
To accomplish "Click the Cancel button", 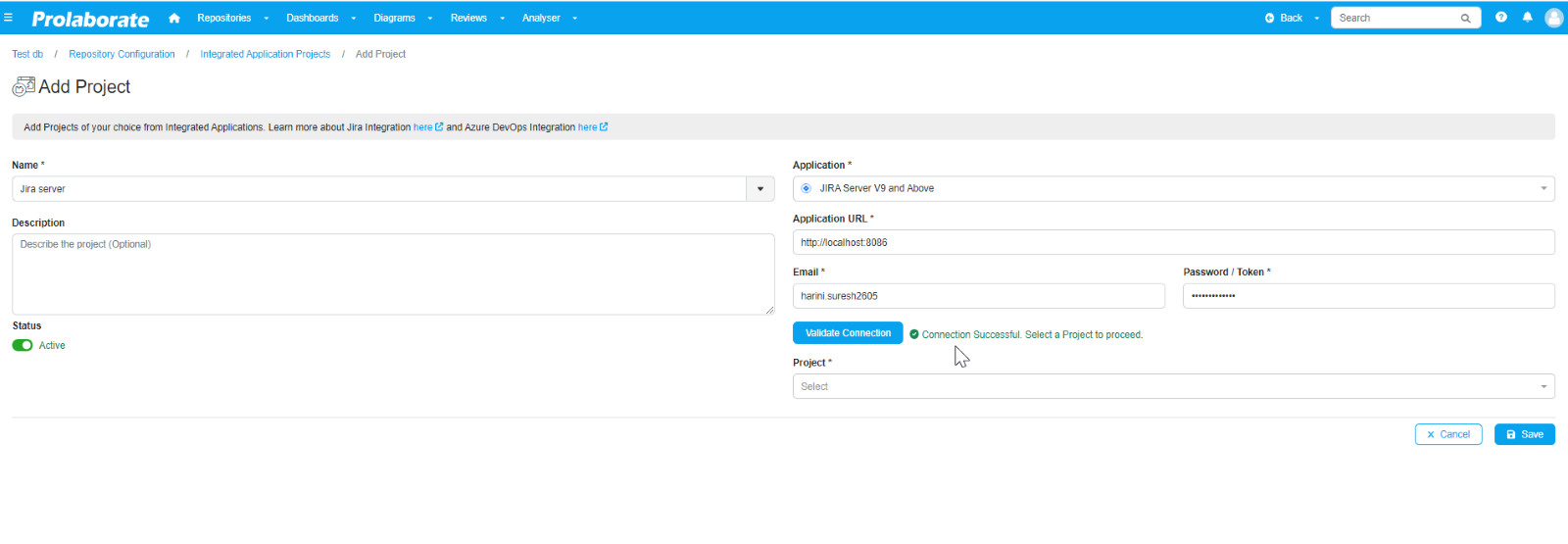I will click(x=1448, y=434).
